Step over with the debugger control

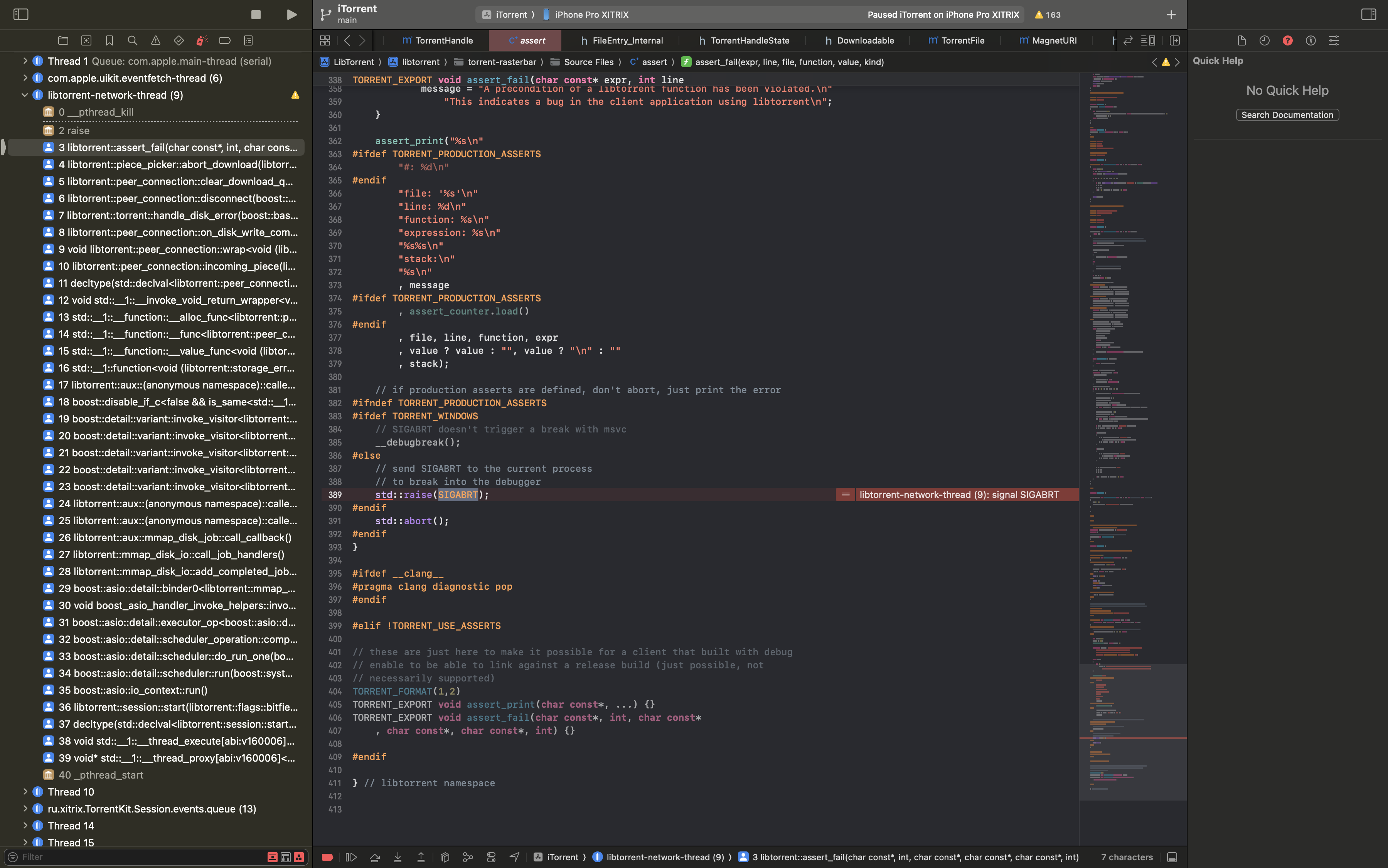375,856
